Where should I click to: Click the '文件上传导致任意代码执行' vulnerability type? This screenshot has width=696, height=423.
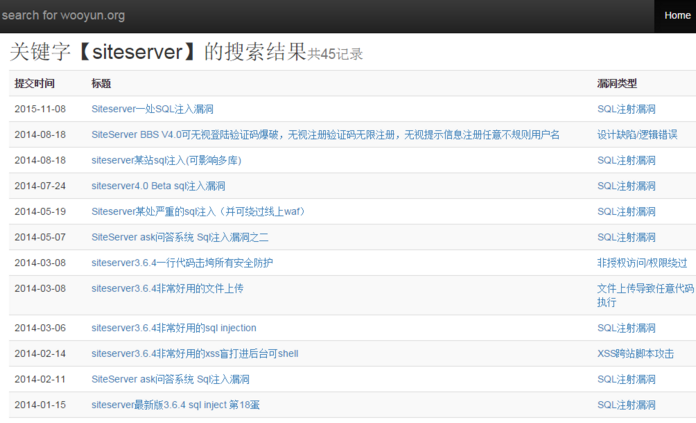(645, 295)
